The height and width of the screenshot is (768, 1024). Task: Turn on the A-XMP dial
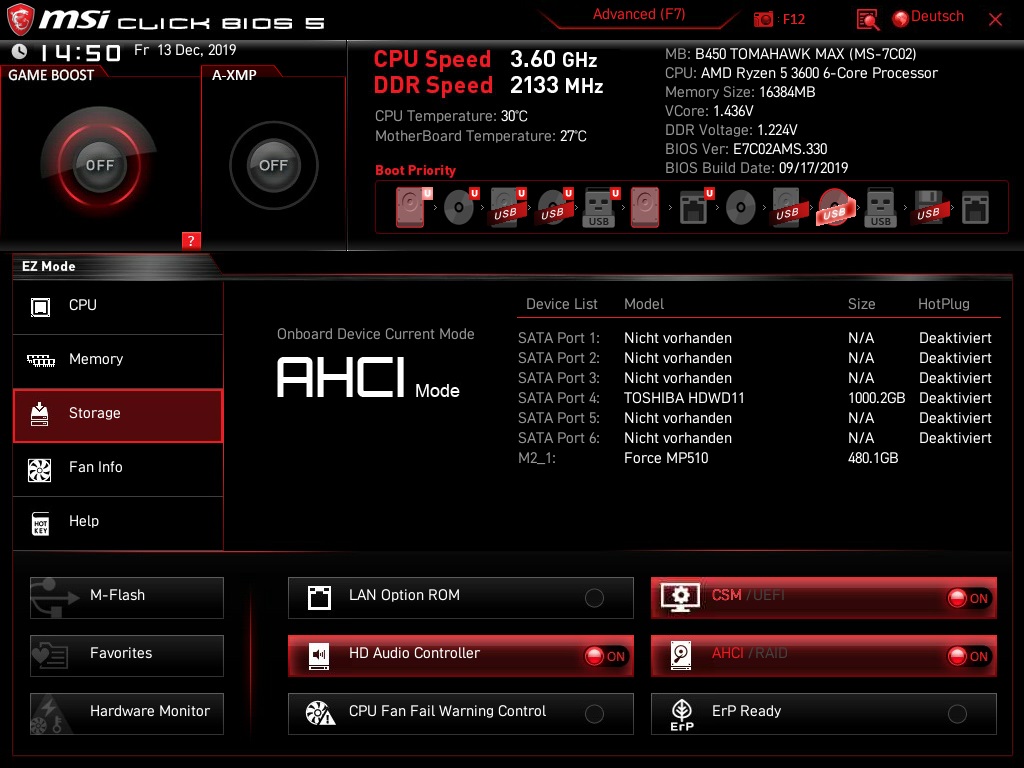273,165
